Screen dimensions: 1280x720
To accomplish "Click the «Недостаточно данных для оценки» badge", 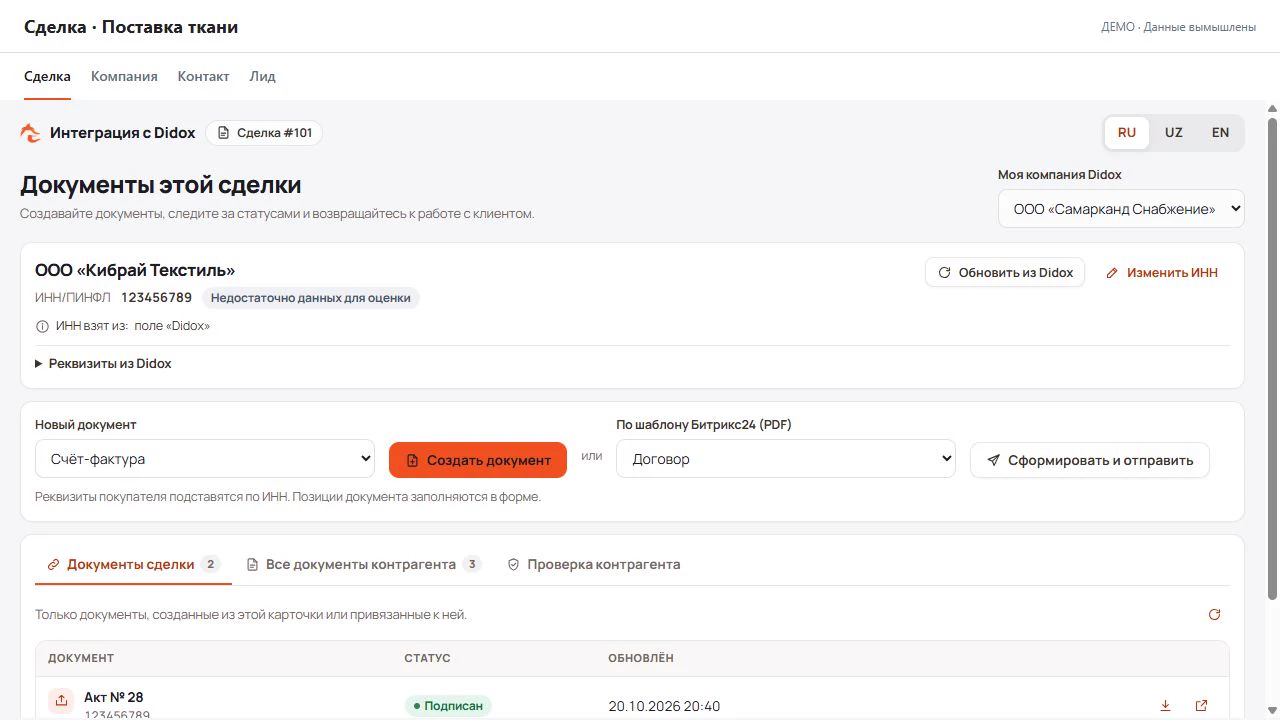I will coord(311,297).
